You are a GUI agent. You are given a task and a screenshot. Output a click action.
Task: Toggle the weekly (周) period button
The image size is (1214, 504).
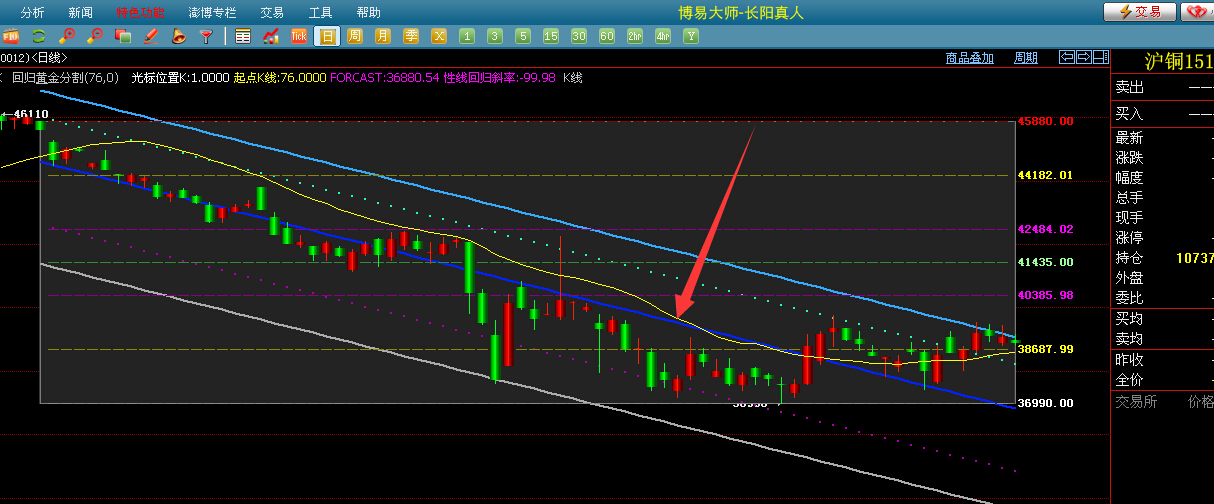pos(355,36)
